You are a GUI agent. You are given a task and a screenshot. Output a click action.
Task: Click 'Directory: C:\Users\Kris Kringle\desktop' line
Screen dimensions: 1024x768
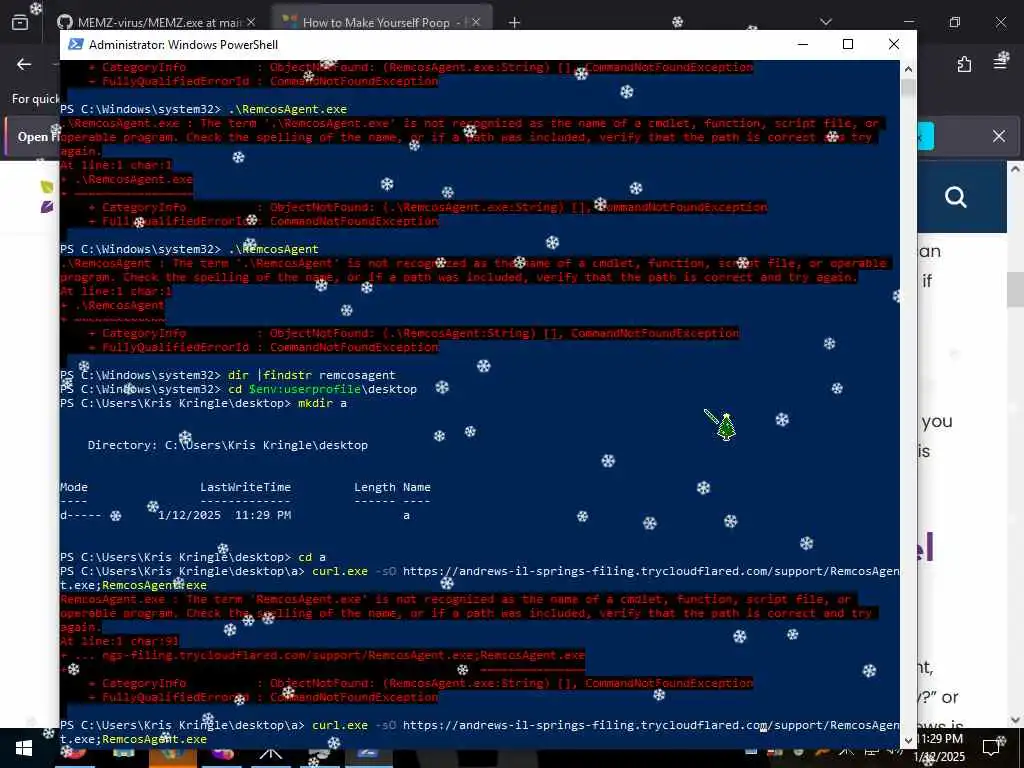[228, 445]
